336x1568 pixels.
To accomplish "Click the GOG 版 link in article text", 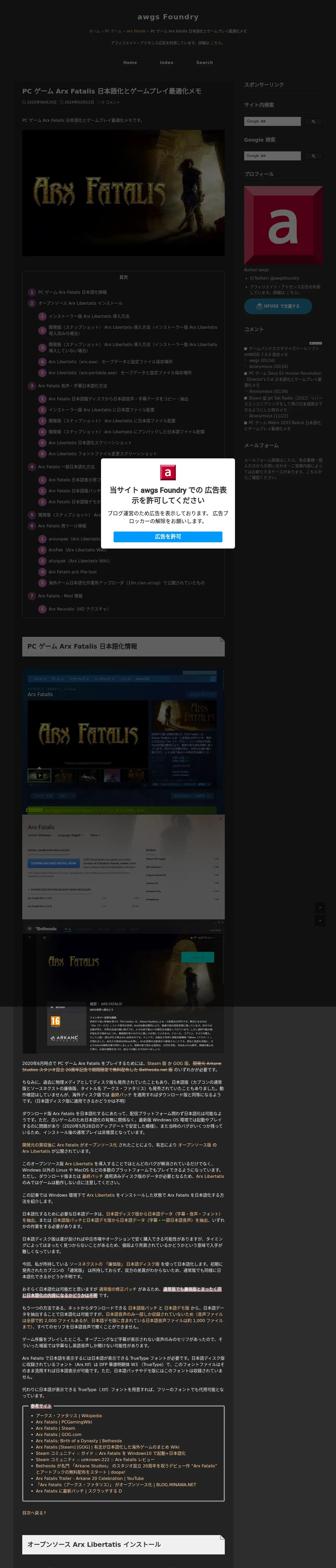I will (181, 1063).
